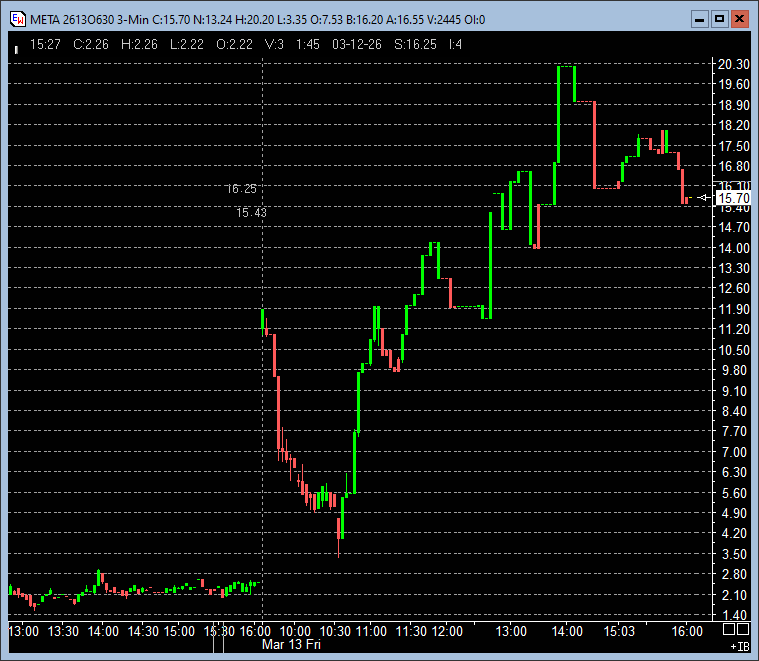This screenshot has width=759, height=661.
Task: Click the +IB label in bottom corner
Action: click(740, 648)
